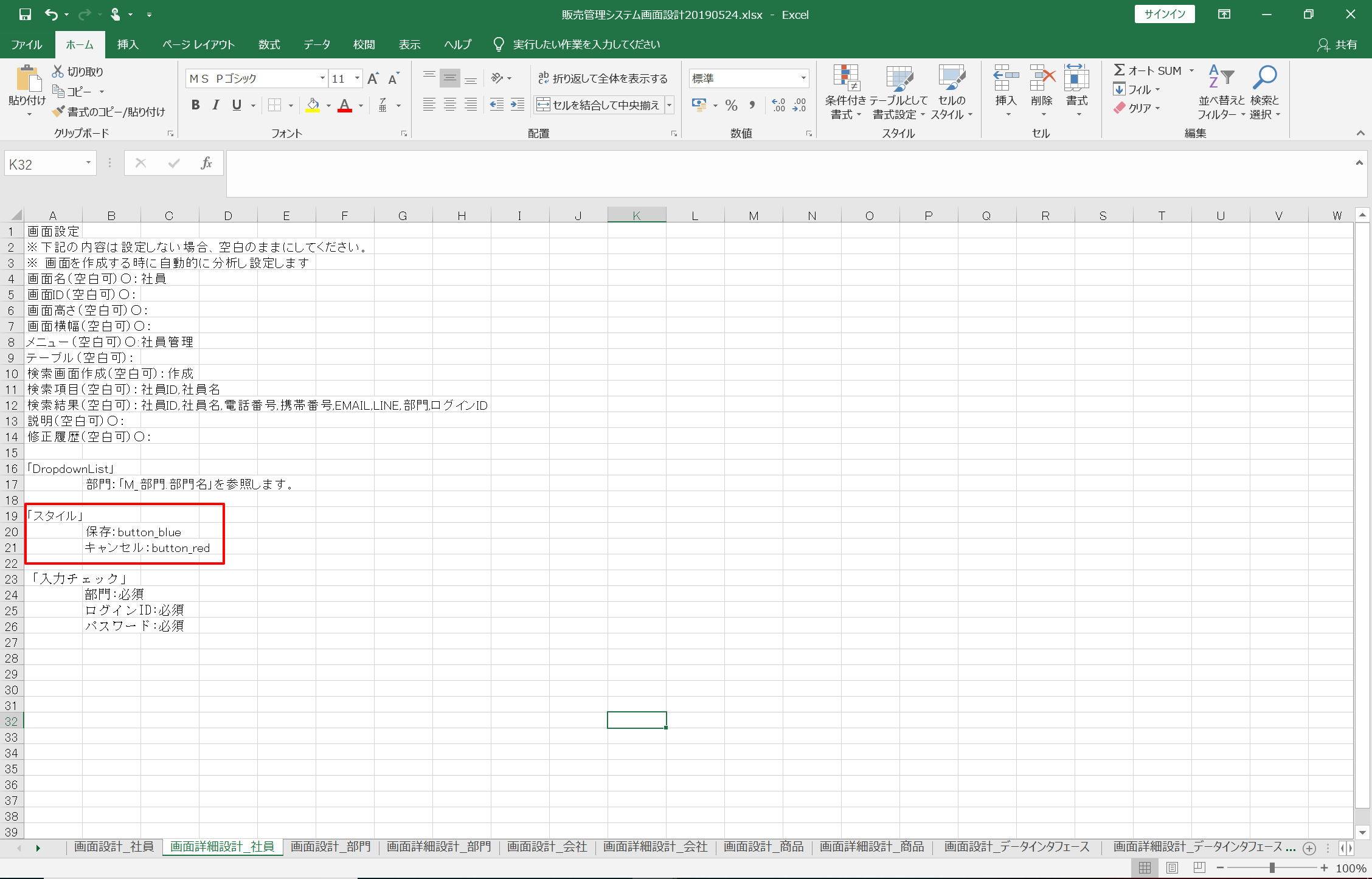Screen dimensions: 1372x879
Task: Click the Insert cells icon
Action: tap(1006, 78)
